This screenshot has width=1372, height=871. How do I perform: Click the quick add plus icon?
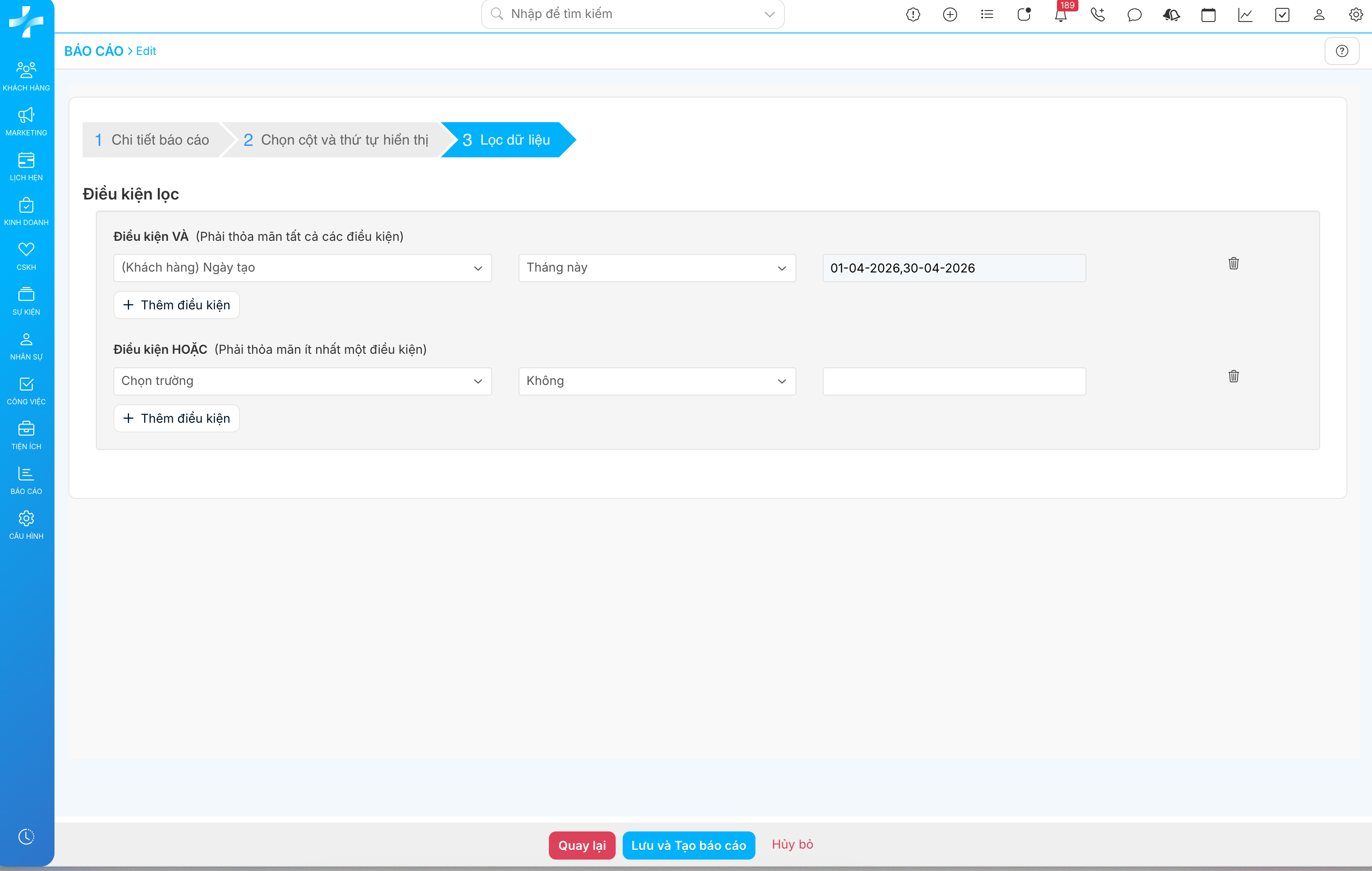(x=950, y=15)
